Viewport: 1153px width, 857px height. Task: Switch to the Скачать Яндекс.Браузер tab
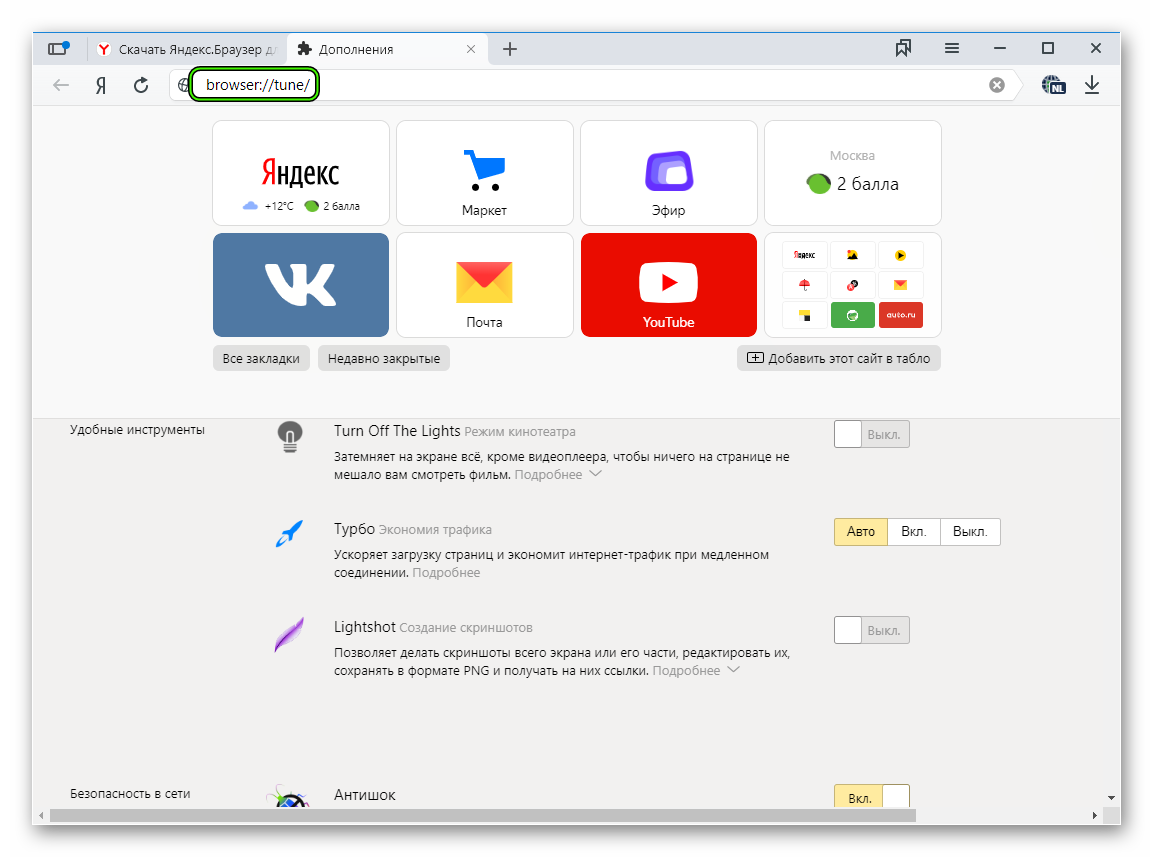pos(188,49)
